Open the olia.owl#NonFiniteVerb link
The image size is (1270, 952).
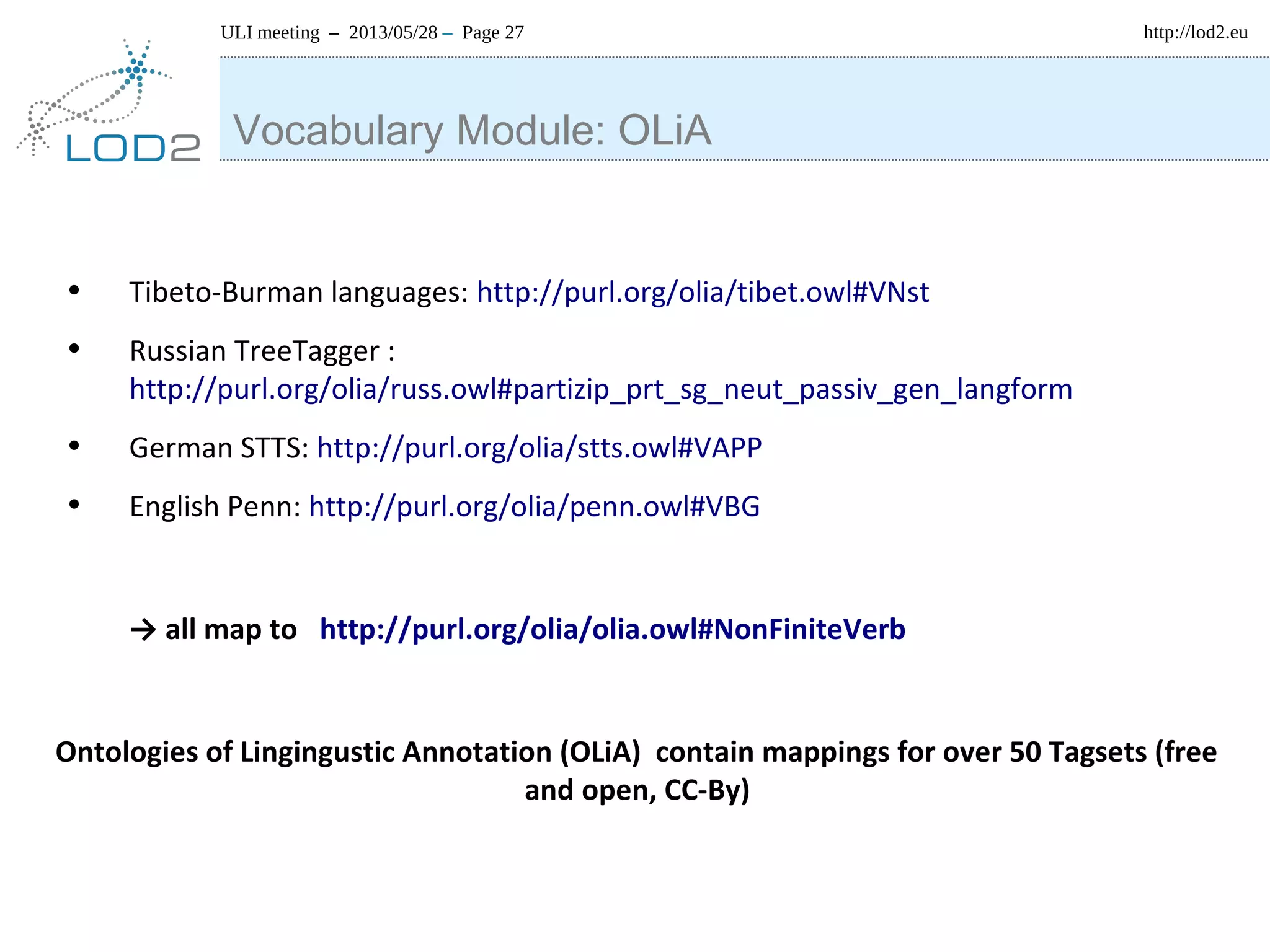612,629
